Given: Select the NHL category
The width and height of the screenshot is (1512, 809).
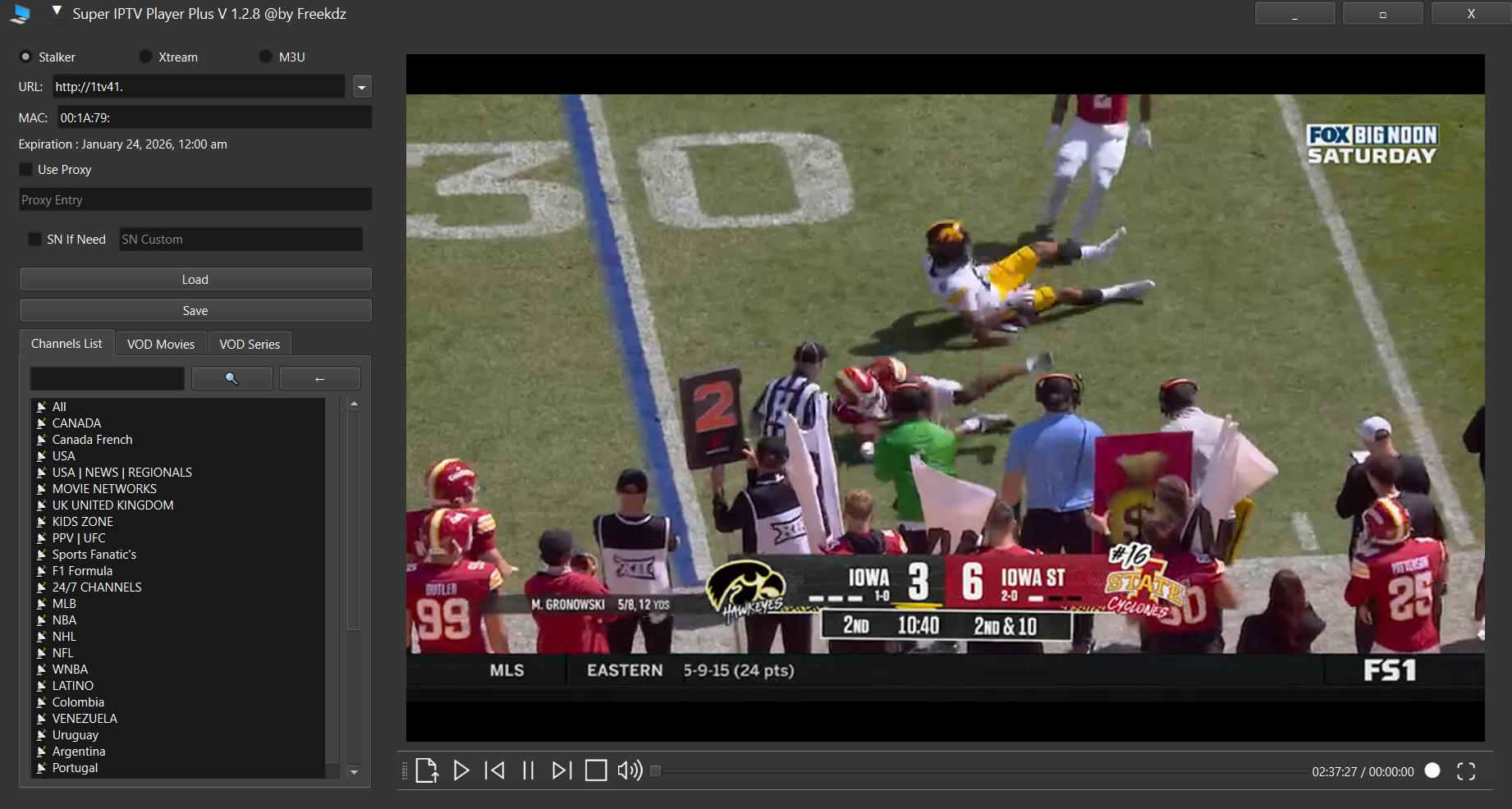Looking at the screenshot, I should tap(178, 636).
